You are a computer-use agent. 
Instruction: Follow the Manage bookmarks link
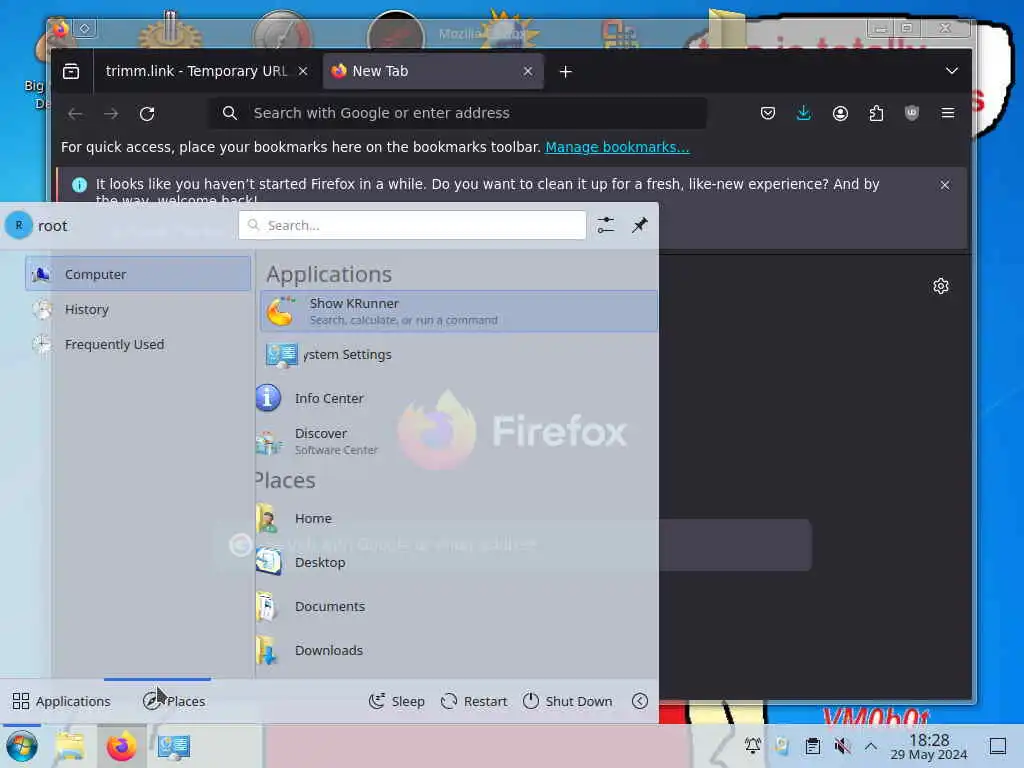click(x=617, y=147)
